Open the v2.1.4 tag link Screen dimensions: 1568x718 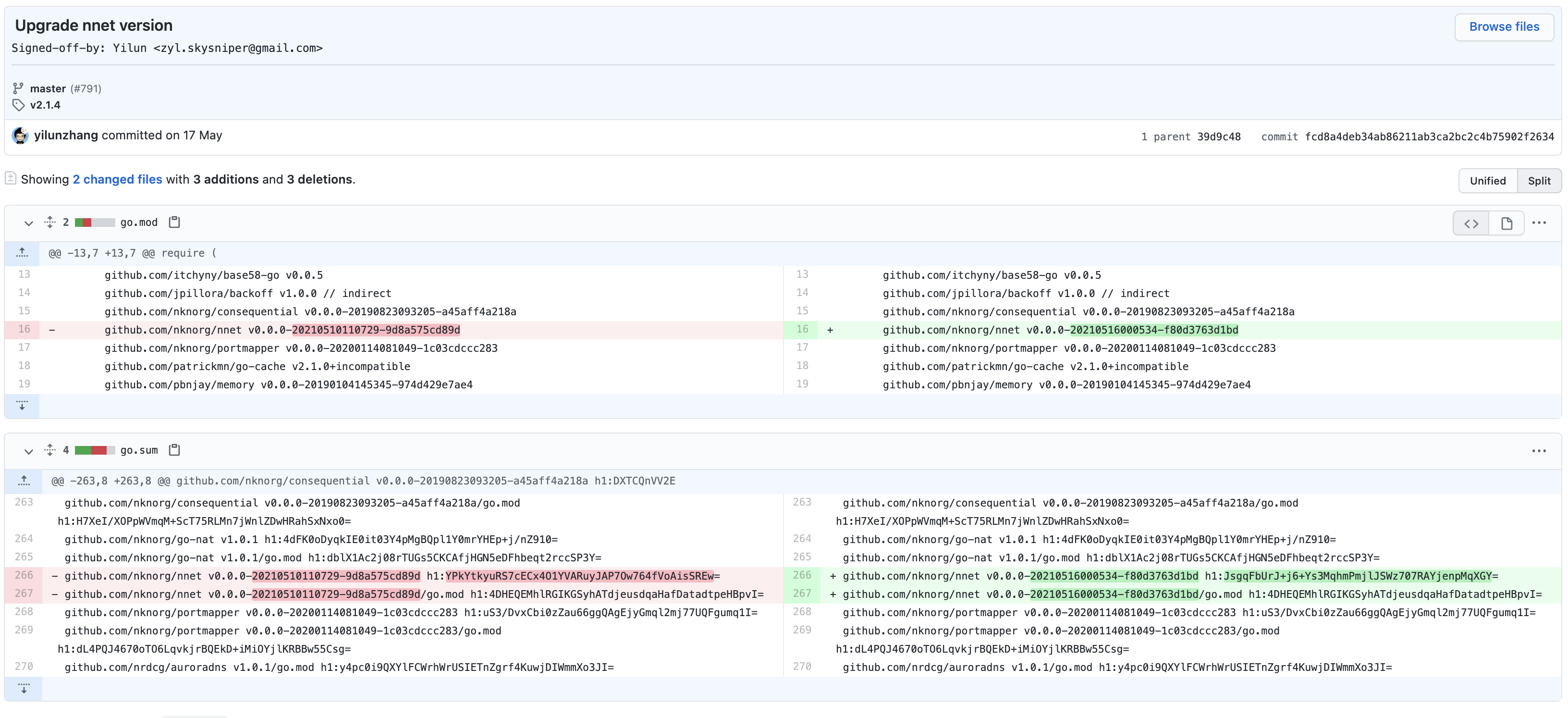[45, 105]
